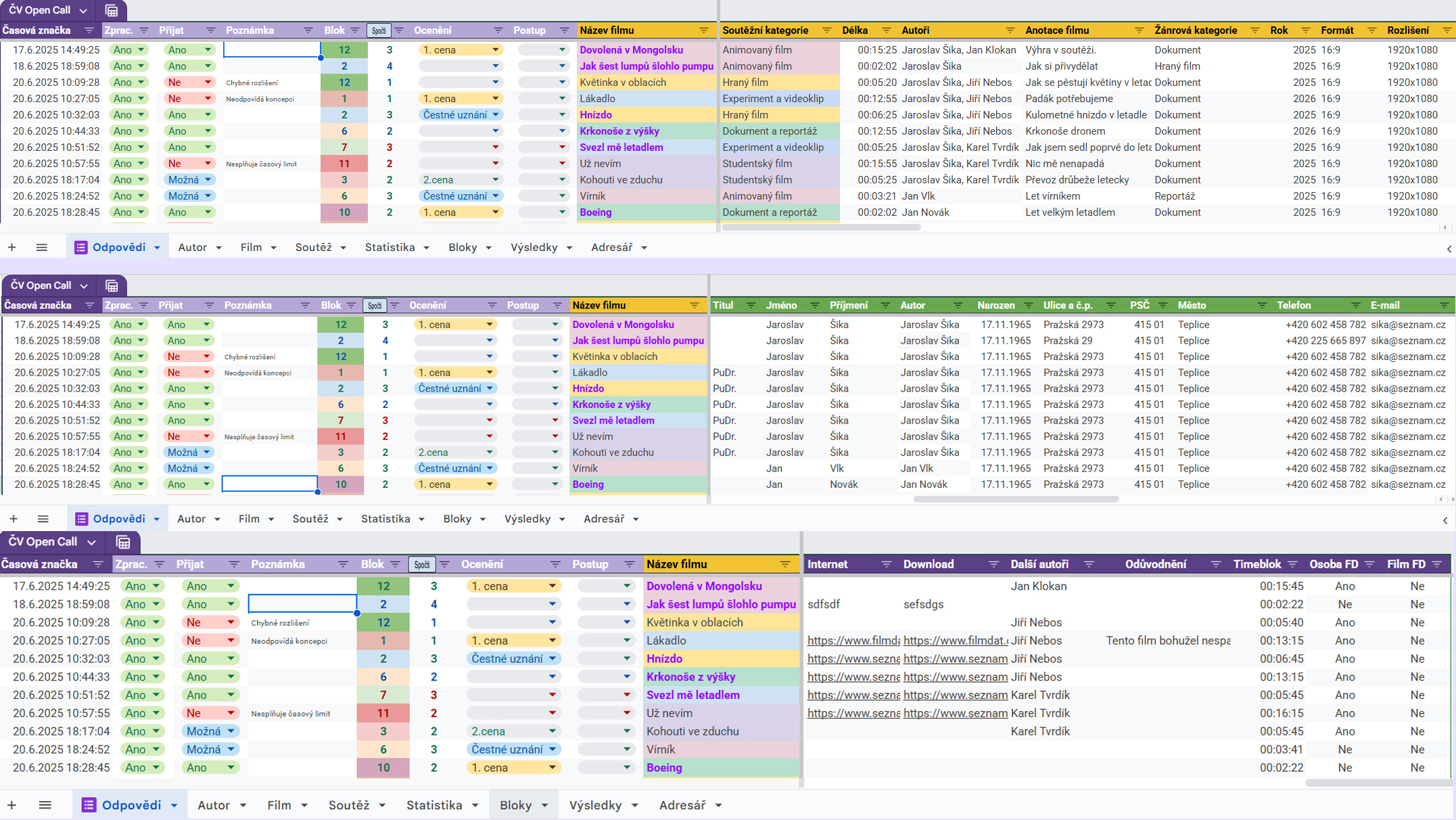Open the Anotace filmu column filter dropdown
The image size is (1456, 820).
tap(1139, 30)
